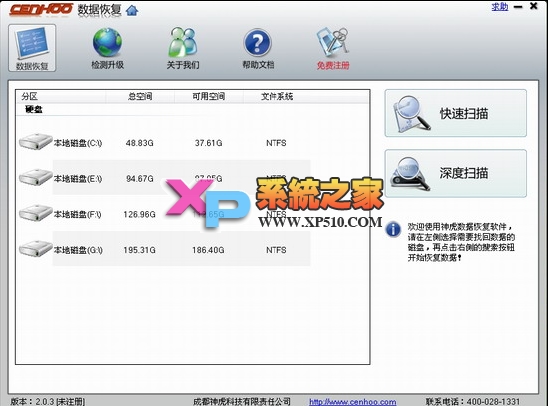Click free space value 37.61G
The image size is (548, 406).
208,143
